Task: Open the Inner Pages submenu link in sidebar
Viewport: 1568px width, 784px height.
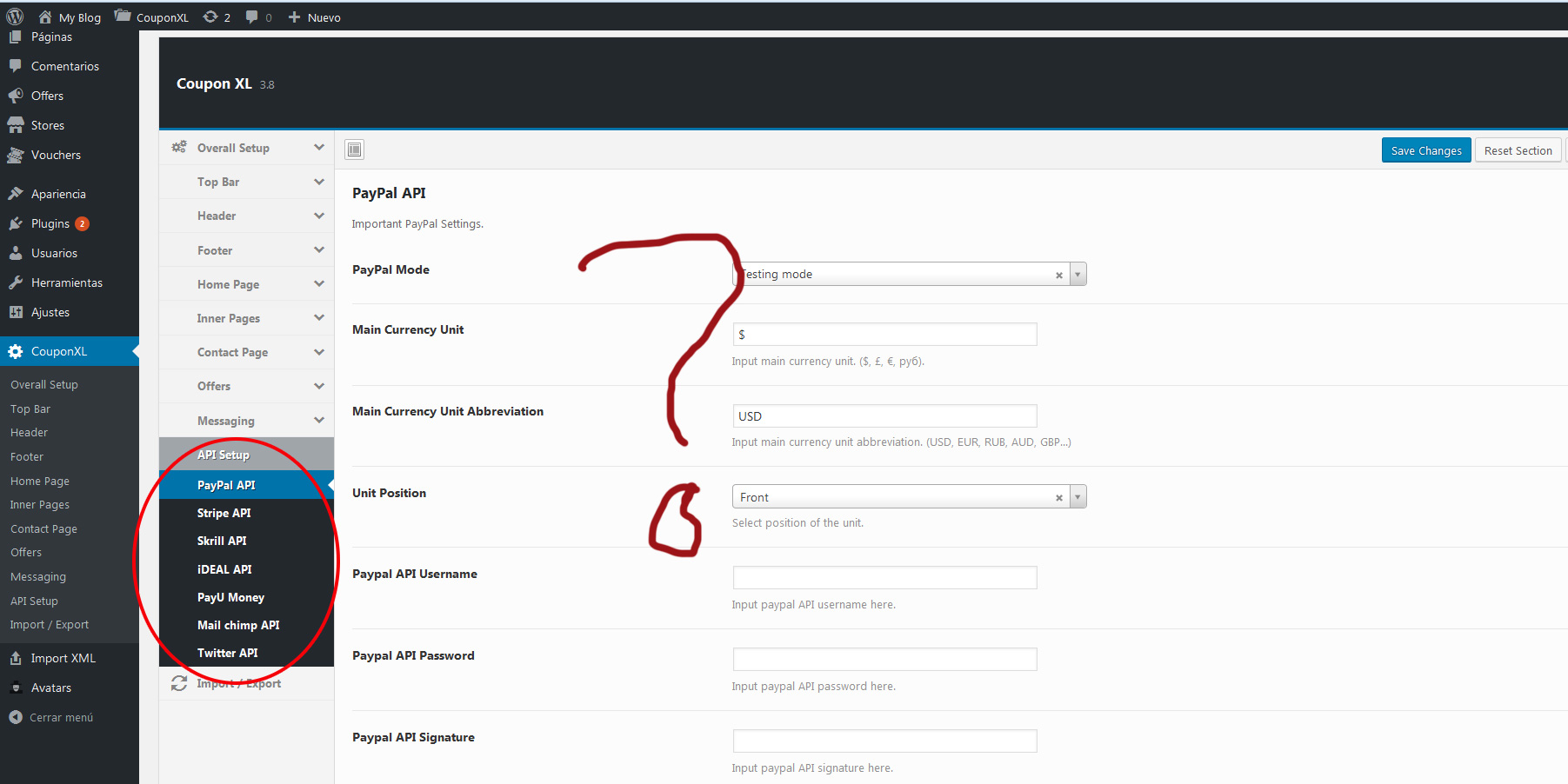Action: point(40,505)
